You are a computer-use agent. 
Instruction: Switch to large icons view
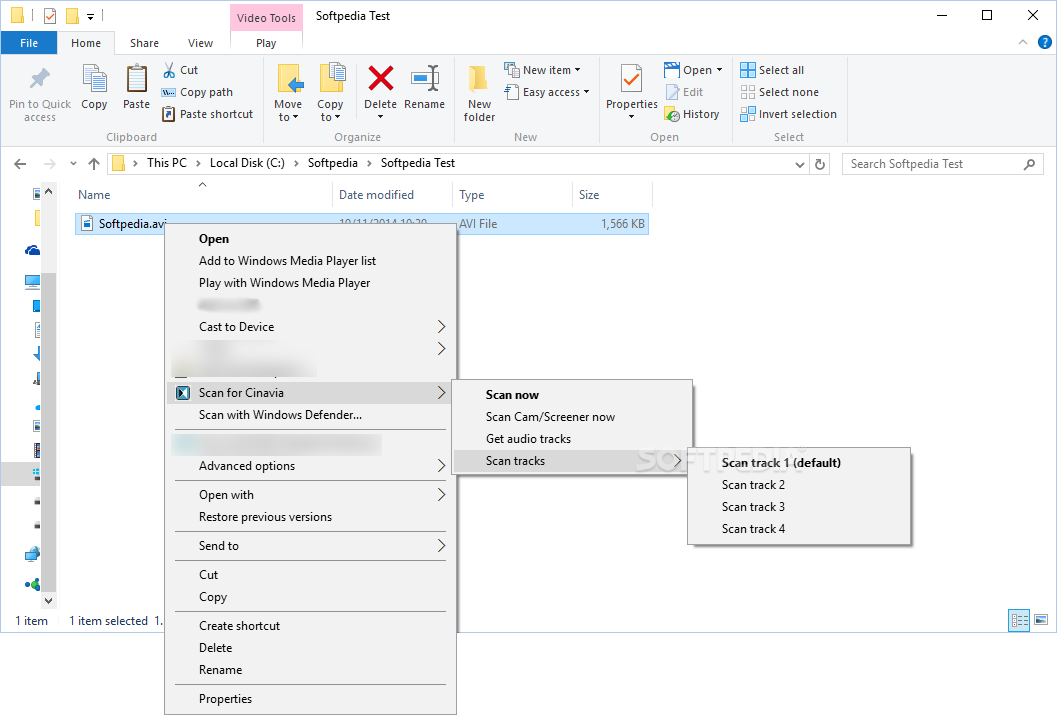coord(1041,620)
